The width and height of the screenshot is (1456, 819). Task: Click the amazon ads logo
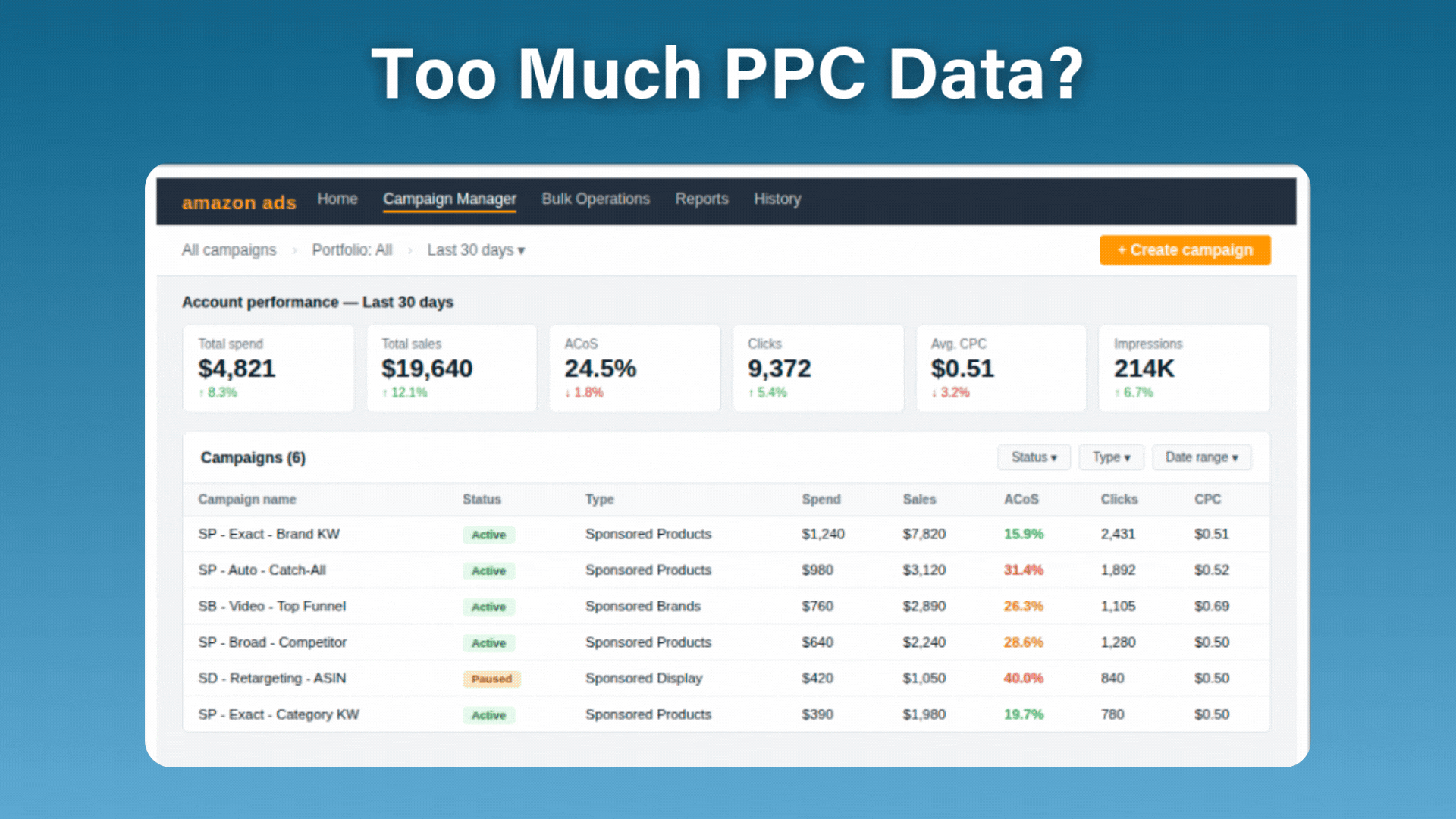(x=239, y=202)
